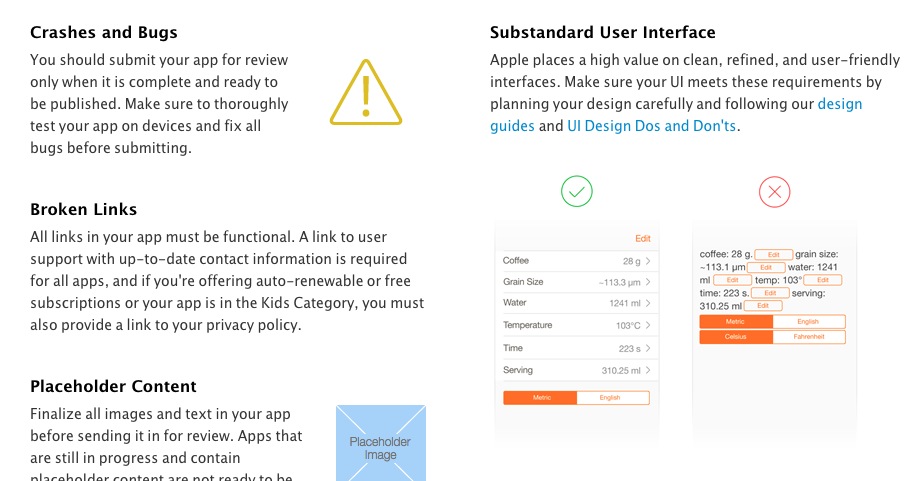Click the Substandard User Interface heading
This screenshot has width=924, height=481.
coord(602,33)
